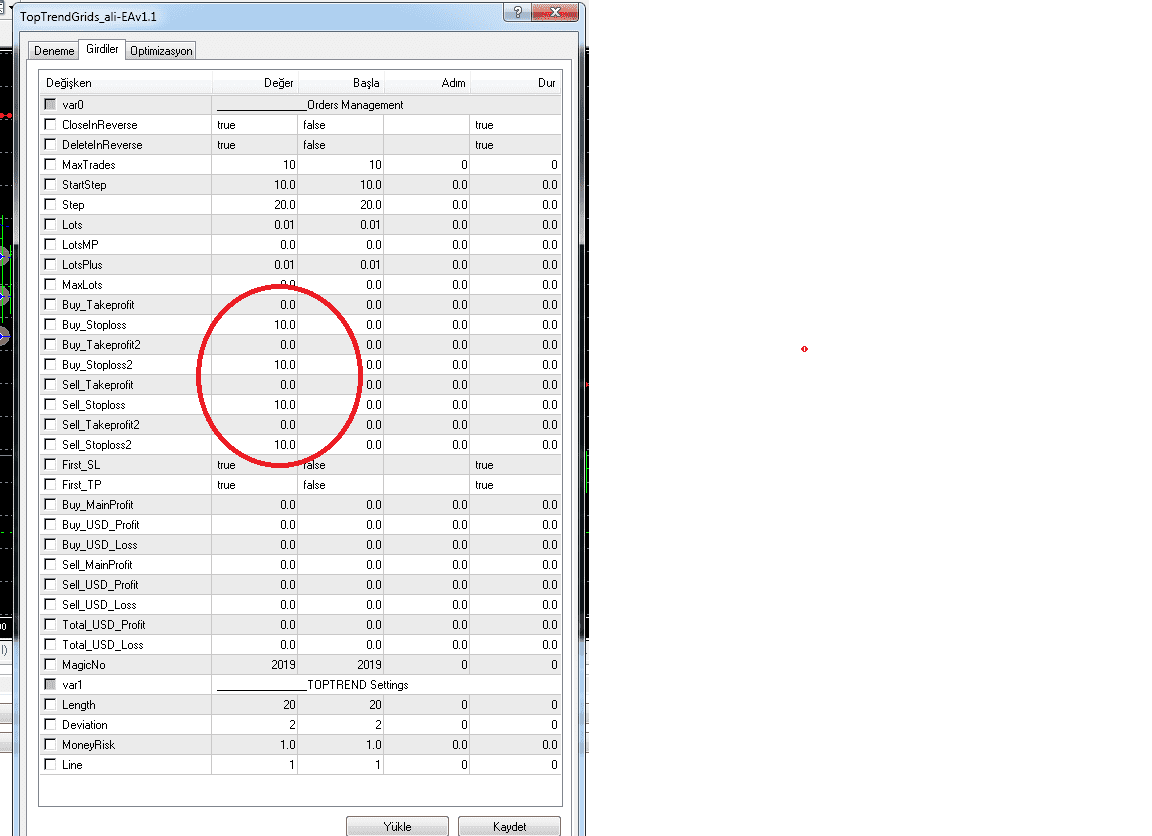Select the Buy_USD_Loss variable name

[99, 545]
